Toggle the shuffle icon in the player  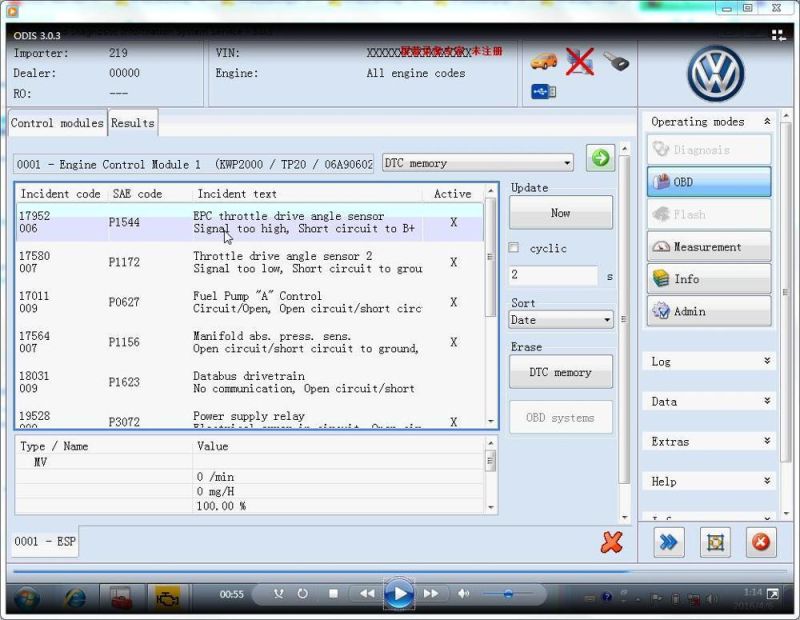[x=279, y=593]
